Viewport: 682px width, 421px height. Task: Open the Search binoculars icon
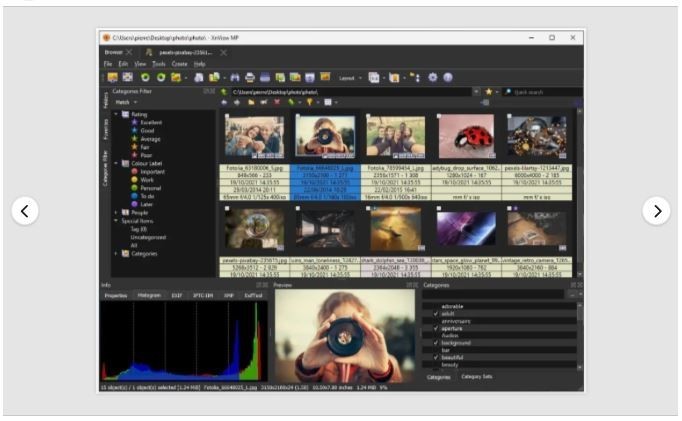pyautogui.click(x=235, y=77)
